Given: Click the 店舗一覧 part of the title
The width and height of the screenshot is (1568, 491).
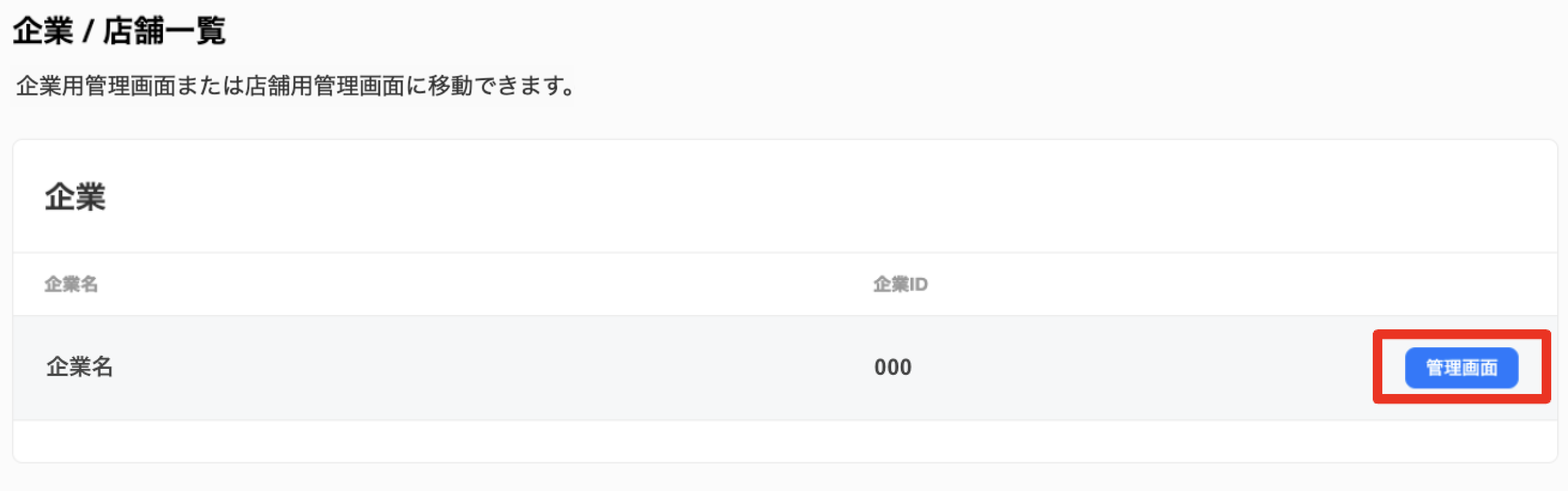Looking at the screenshot, I should click(164, 31).
